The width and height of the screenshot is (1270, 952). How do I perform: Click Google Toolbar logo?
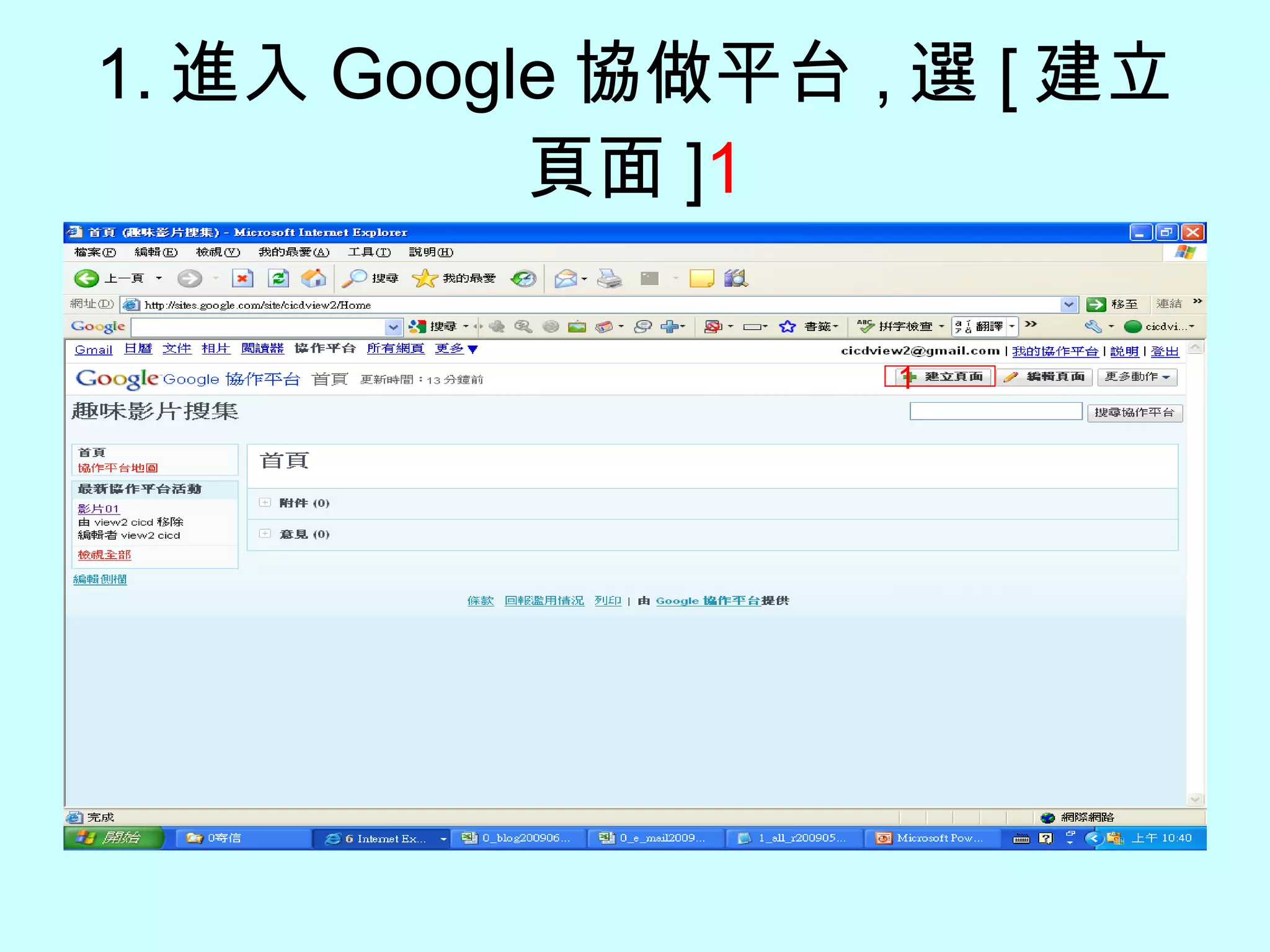[98, 326]
